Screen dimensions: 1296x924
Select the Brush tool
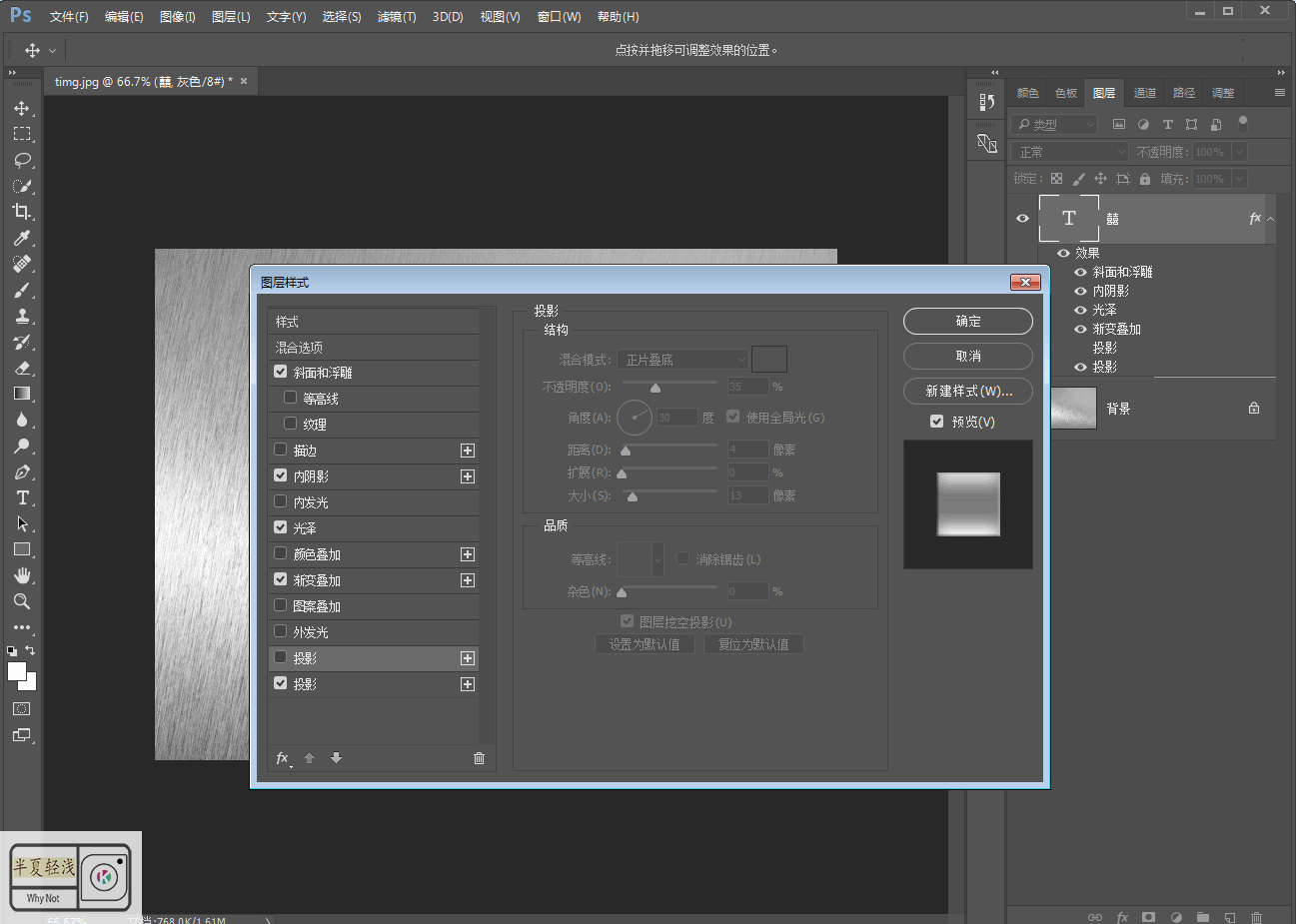pyautogui.click(x=22, y=290)
